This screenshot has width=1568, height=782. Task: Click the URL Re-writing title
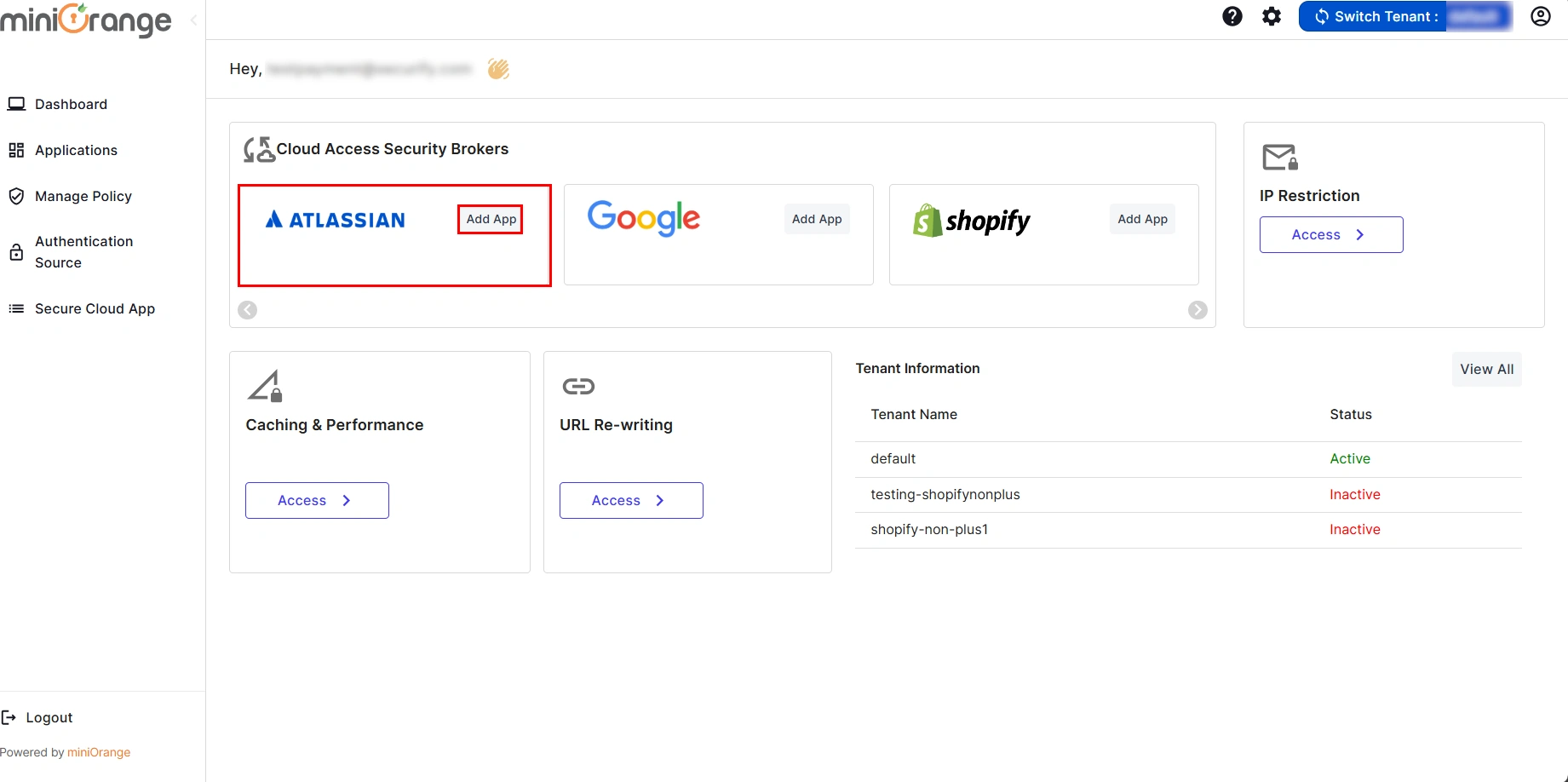[616, 425]
